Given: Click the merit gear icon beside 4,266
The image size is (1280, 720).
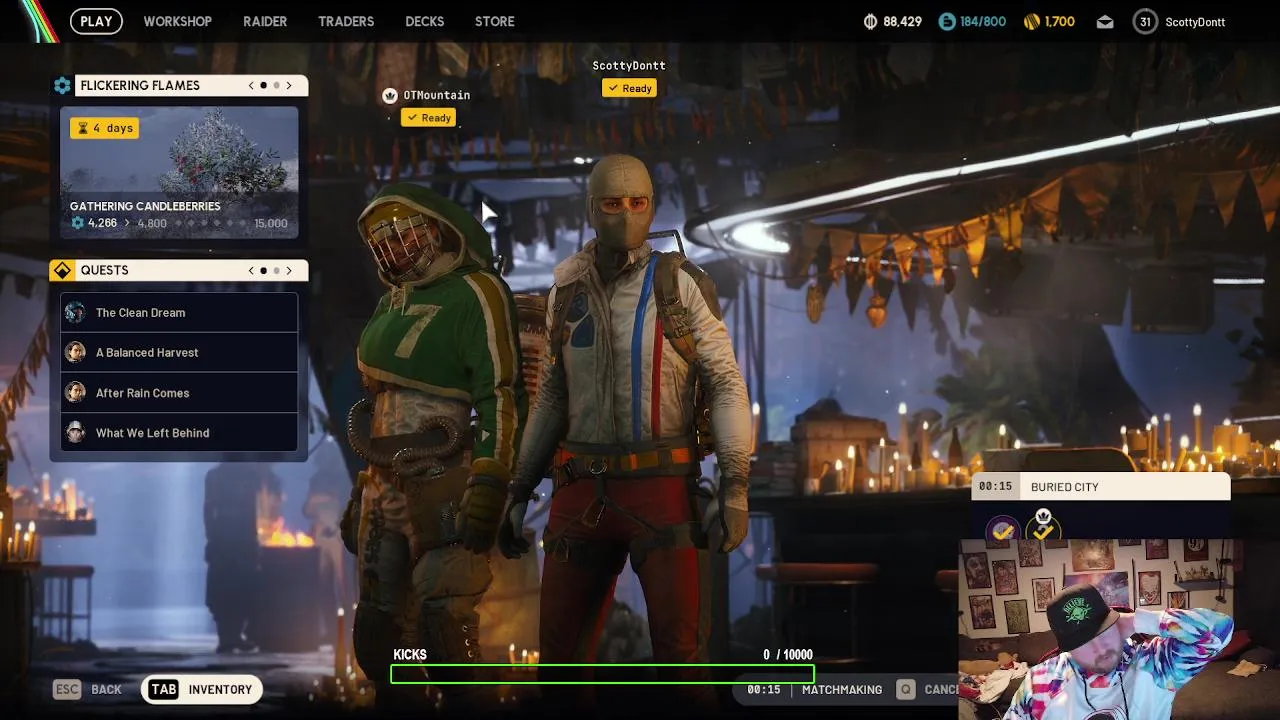Looking at the screenshot, I should pos(77,223).
